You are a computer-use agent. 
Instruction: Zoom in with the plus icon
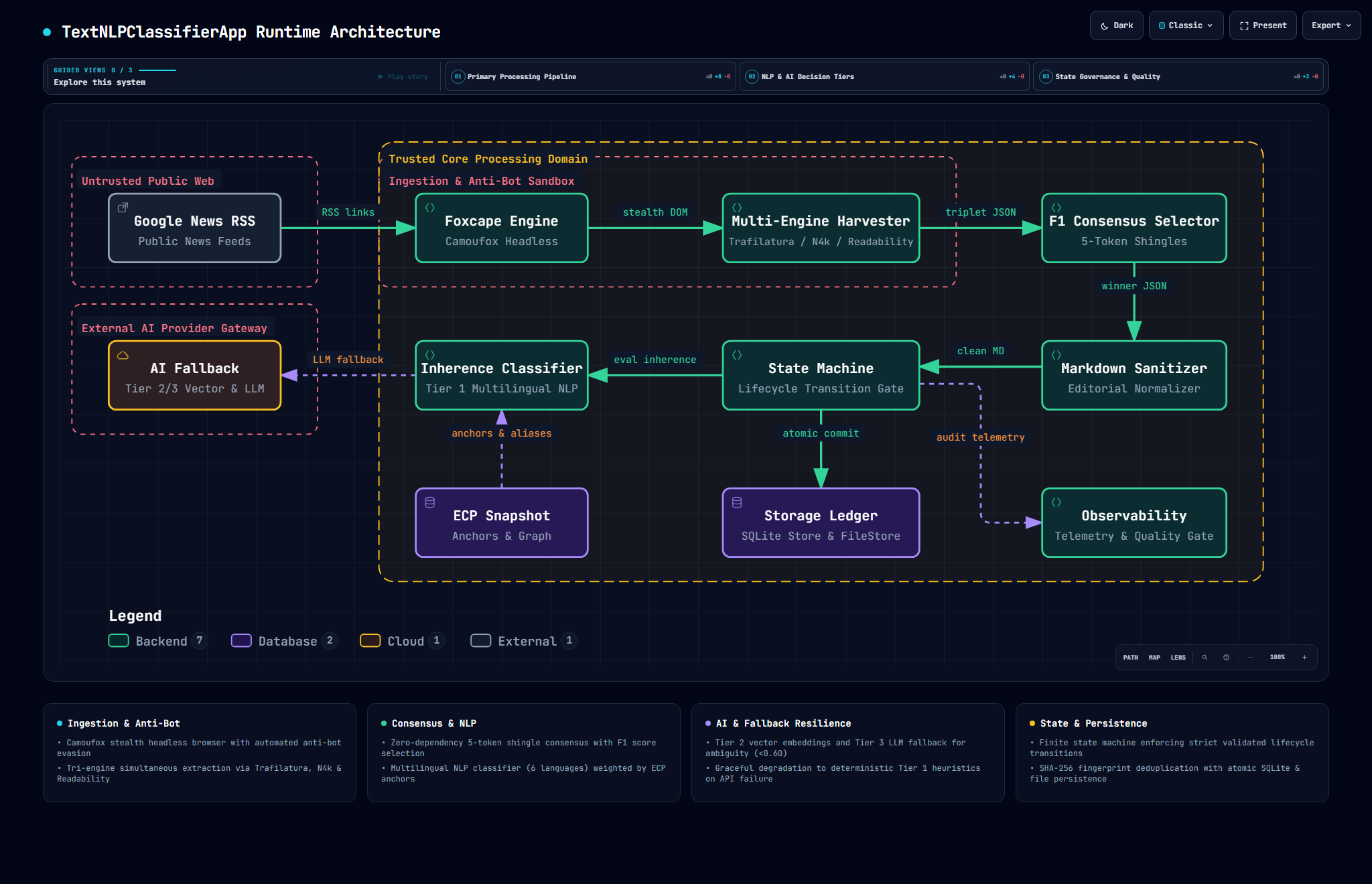pos(1304,658)
